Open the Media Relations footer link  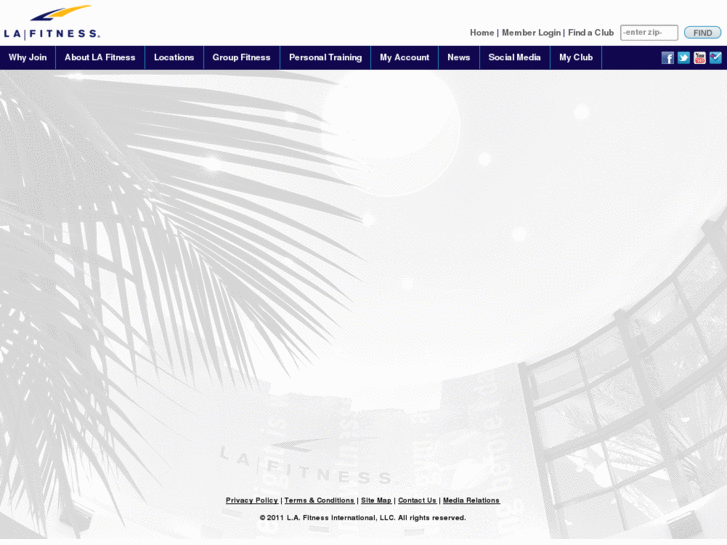[471, 500]
